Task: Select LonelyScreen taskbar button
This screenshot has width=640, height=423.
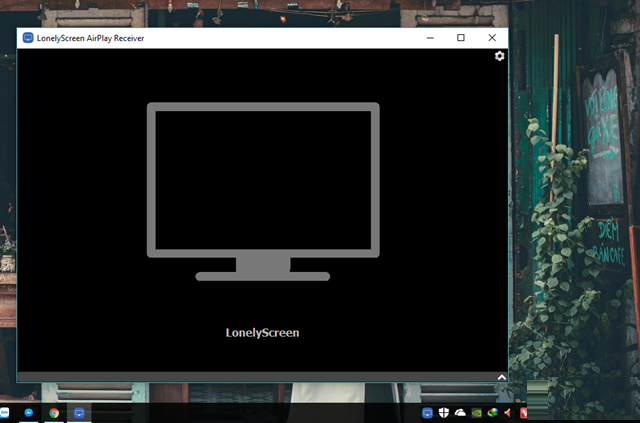Action: [x=79, y=413]
